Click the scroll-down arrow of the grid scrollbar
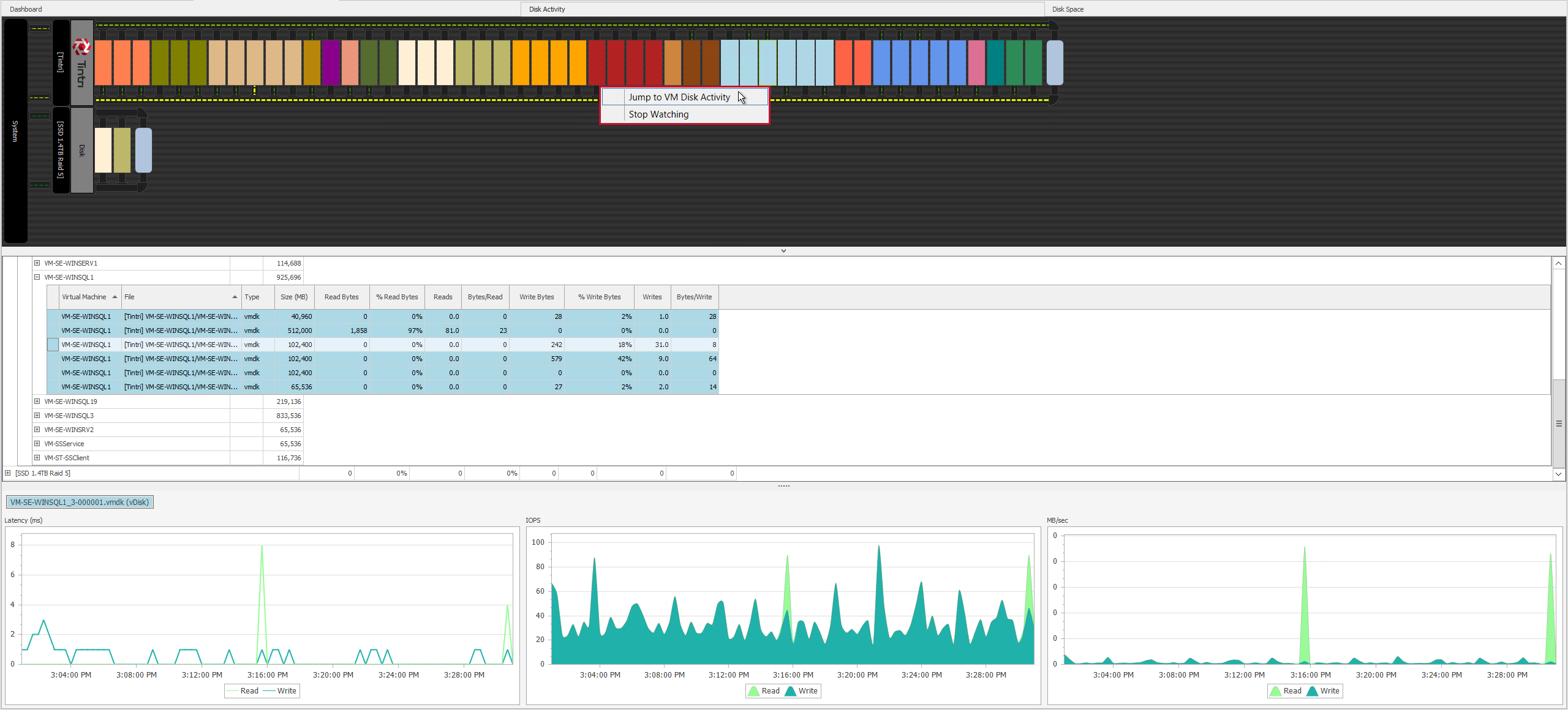The height and width of the screenshot is (710, 1568). [1559, 474]
